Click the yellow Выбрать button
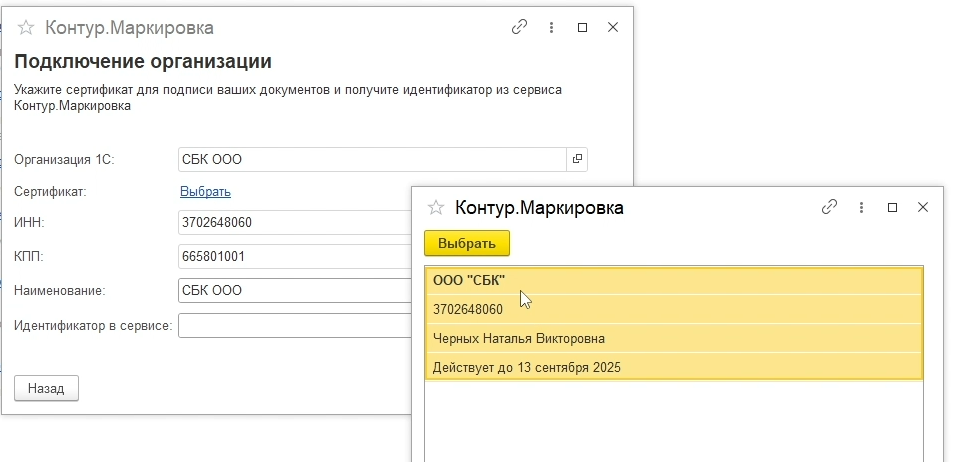The image size is (967, 462). coord(467,243)
